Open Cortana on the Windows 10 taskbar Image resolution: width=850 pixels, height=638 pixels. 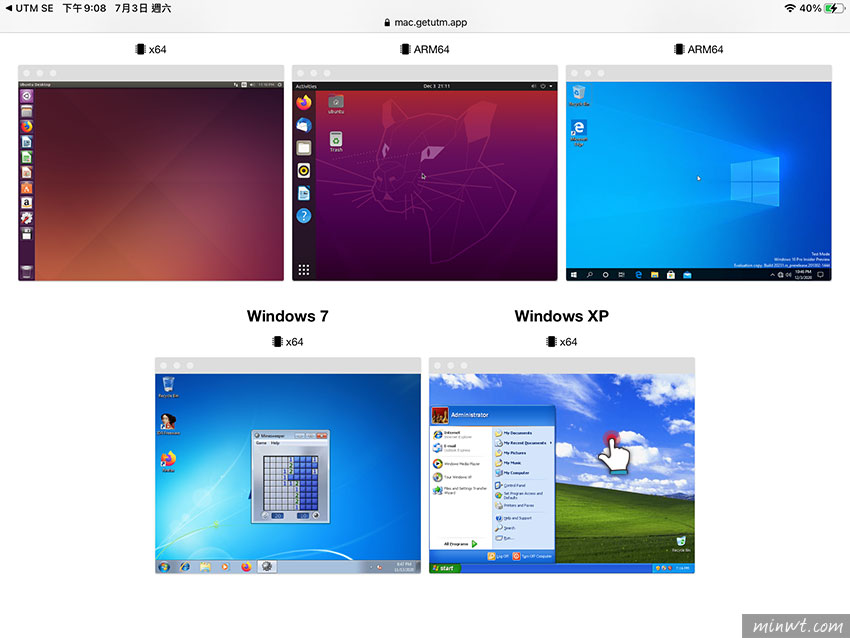[x=606, y=275]
